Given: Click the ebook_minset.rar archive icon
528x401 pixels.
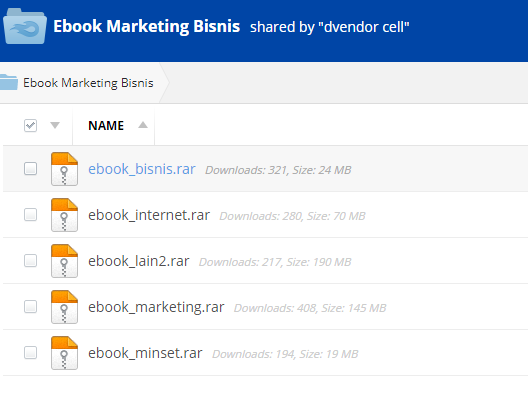Looking at the screenshot, I should click(x=64, y=354).
